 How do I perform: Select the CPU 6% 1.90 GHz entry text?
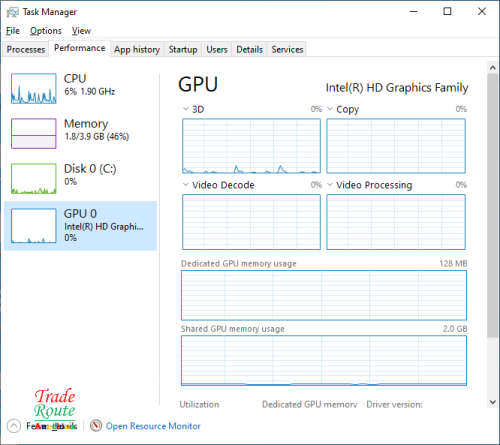point(89,85)
